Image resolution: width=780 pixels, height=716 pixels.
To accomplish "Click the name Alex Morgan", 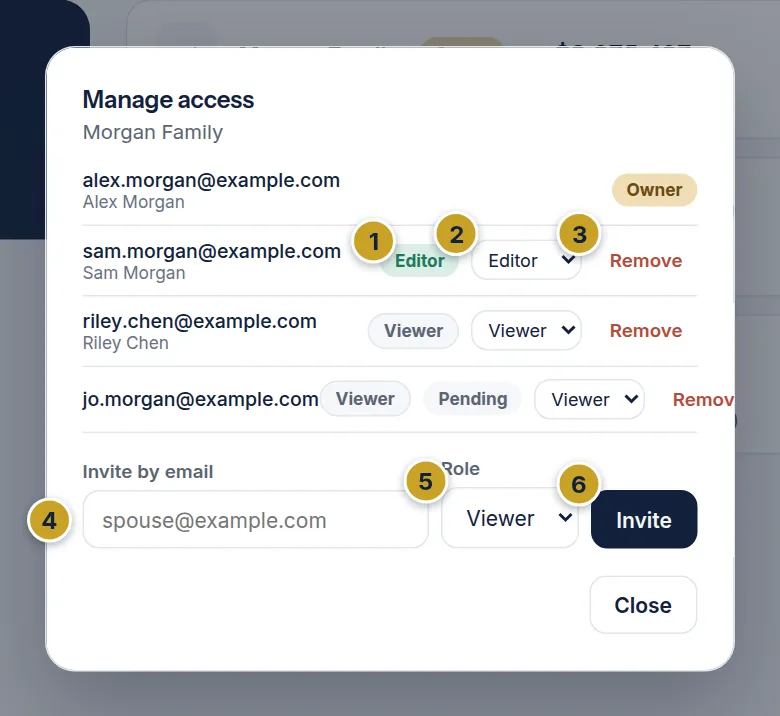I will (x=133, y=202).
